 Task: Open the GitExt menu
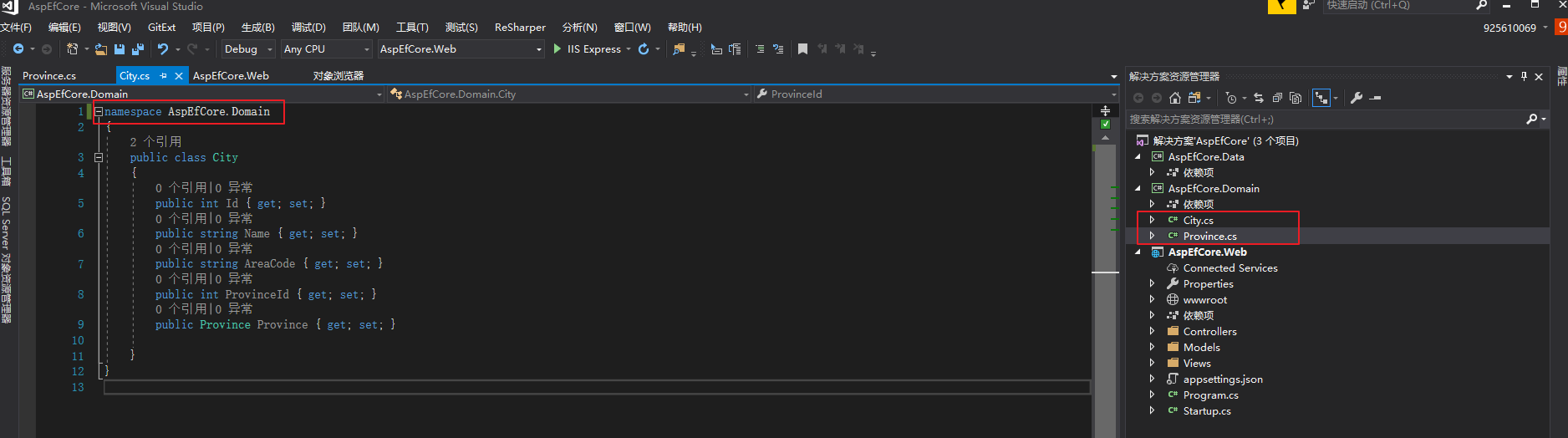tap(161, 28)
